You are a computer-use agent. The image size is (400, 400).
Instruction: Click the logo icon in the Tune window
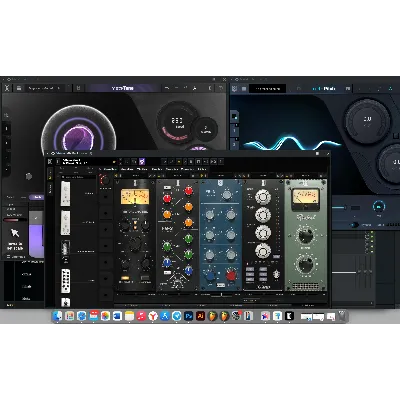7,88
